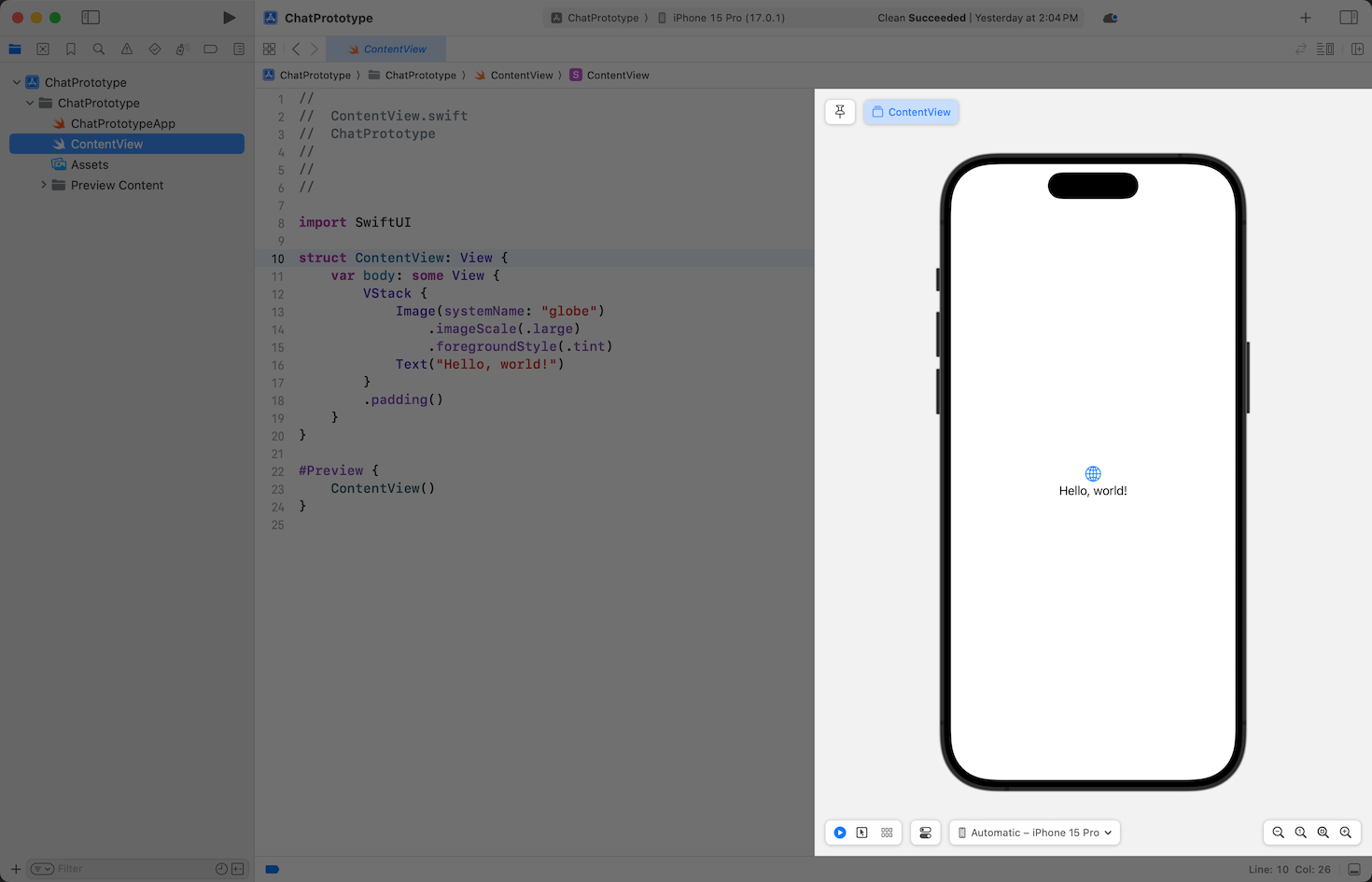The height and width of the screenshot is (882, 1372).
Task: Expand the Preview Content folder
Action: coord(43,185)
